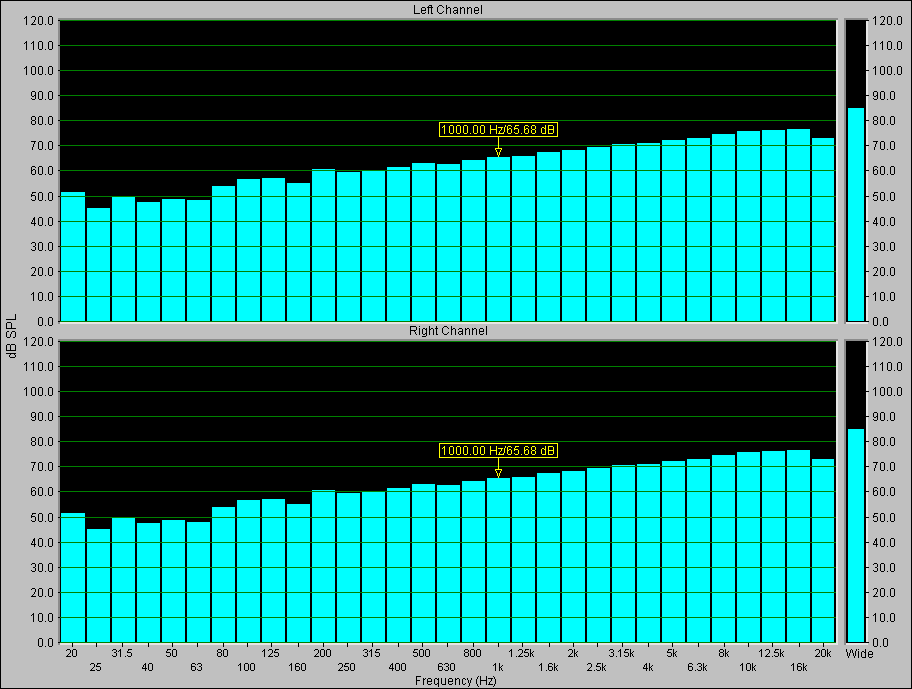Click the 3.15k frequency axis label

coord(622,653)
